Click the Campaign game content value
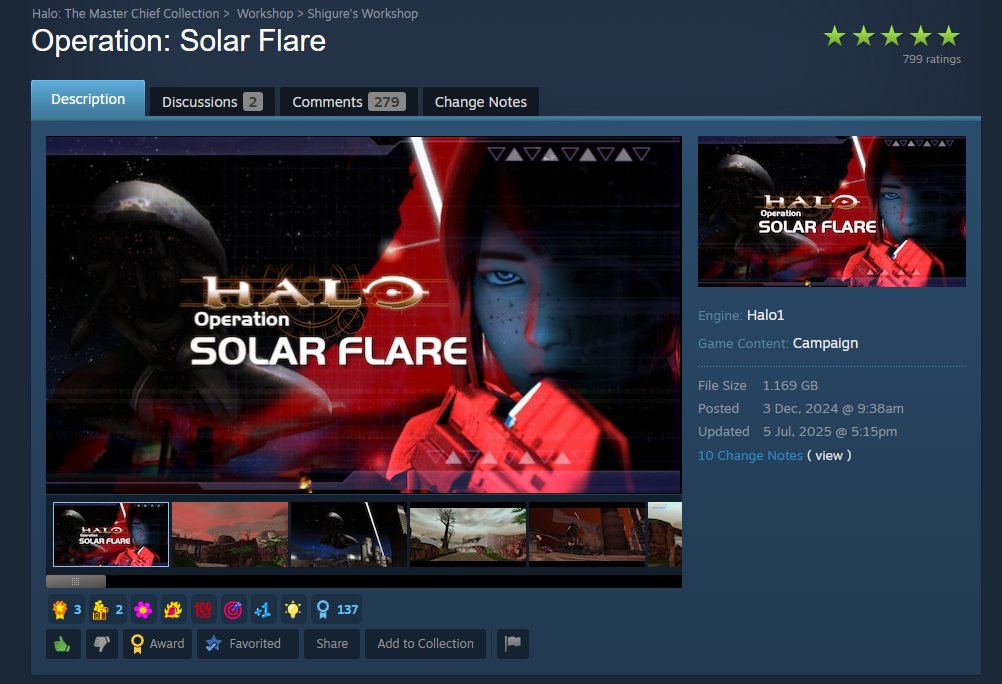This screenshot has width=1002, height=684. (x=826, y=343)
